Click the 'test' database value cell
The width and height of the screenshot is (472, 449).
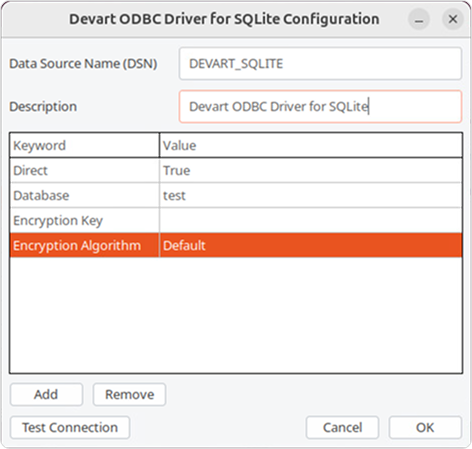coord(311,195)
